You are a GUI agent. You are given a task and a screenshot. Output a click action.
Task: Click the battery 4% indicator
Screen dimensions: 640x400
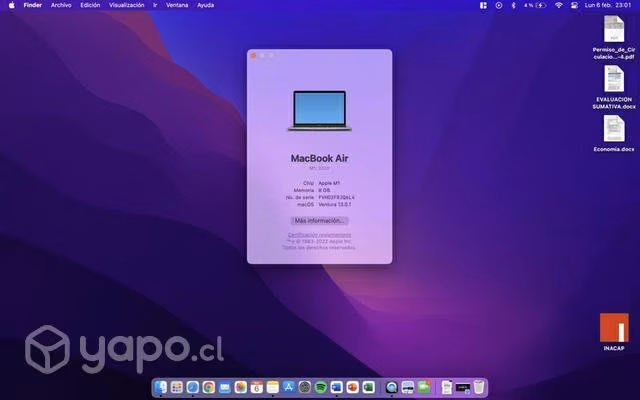point(535,5)
